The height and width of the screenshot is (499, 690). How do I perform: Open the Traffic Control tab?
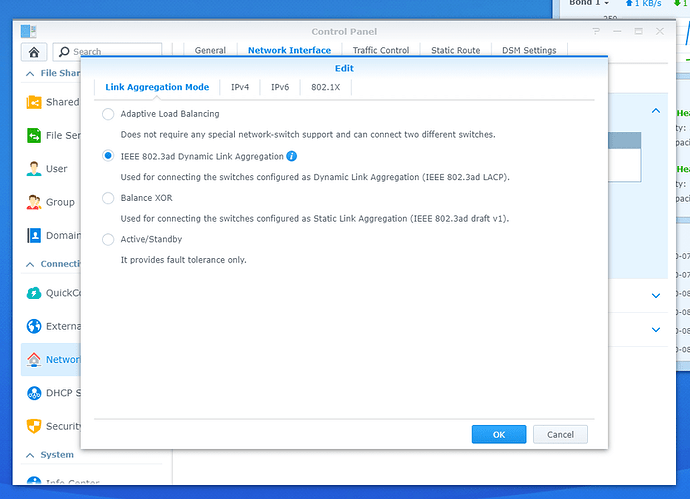(381, 50)
